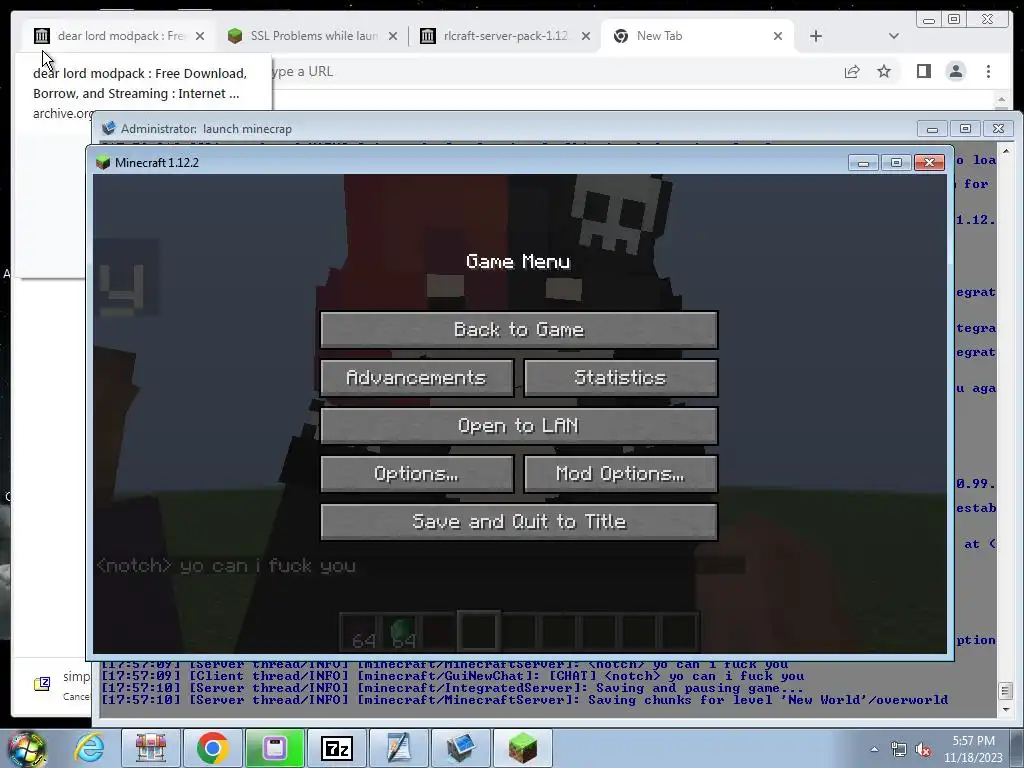The width and height of the screenshot is (1024, 768).
Task: Click the muted volume tray icon
Action: [x=923, y=749]
